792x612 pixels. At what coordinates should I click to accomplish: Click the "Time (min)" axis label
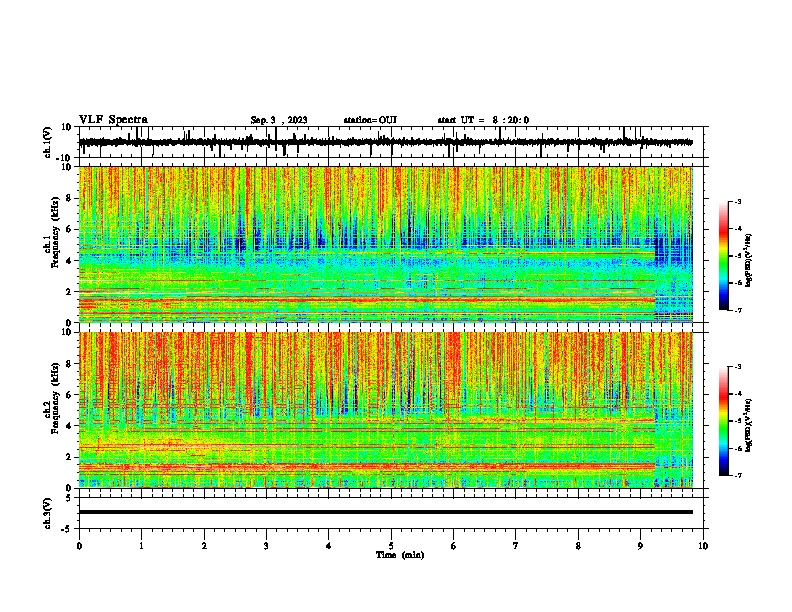[400, 555]
